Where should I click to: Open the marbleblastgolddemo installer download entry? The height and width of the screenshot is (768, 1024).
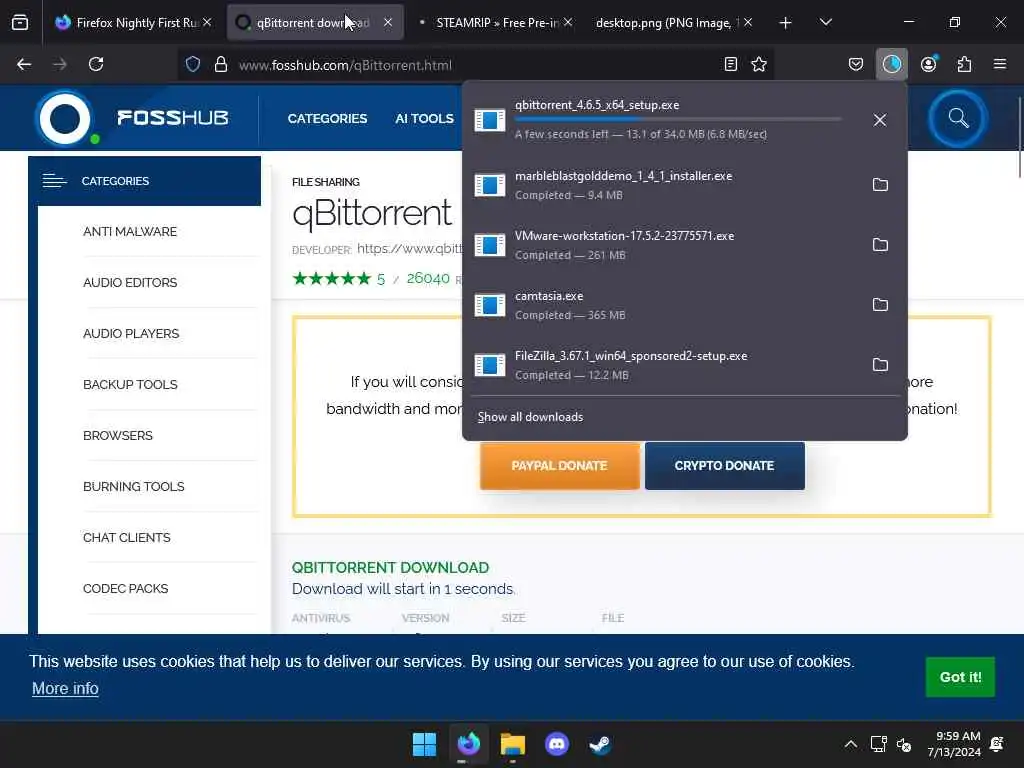[666, 185]
